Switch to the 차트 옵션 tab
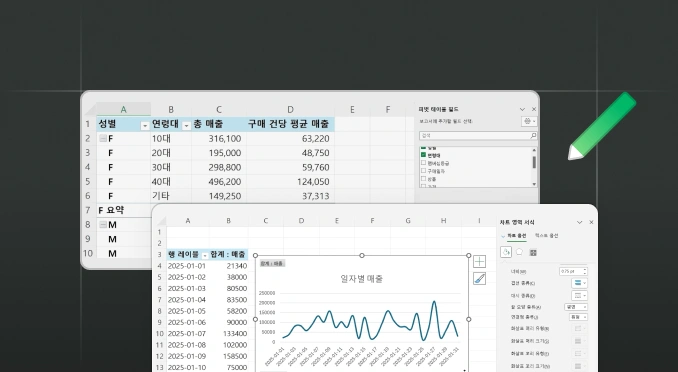Screen dimensions: 678x372 [516, 236]
